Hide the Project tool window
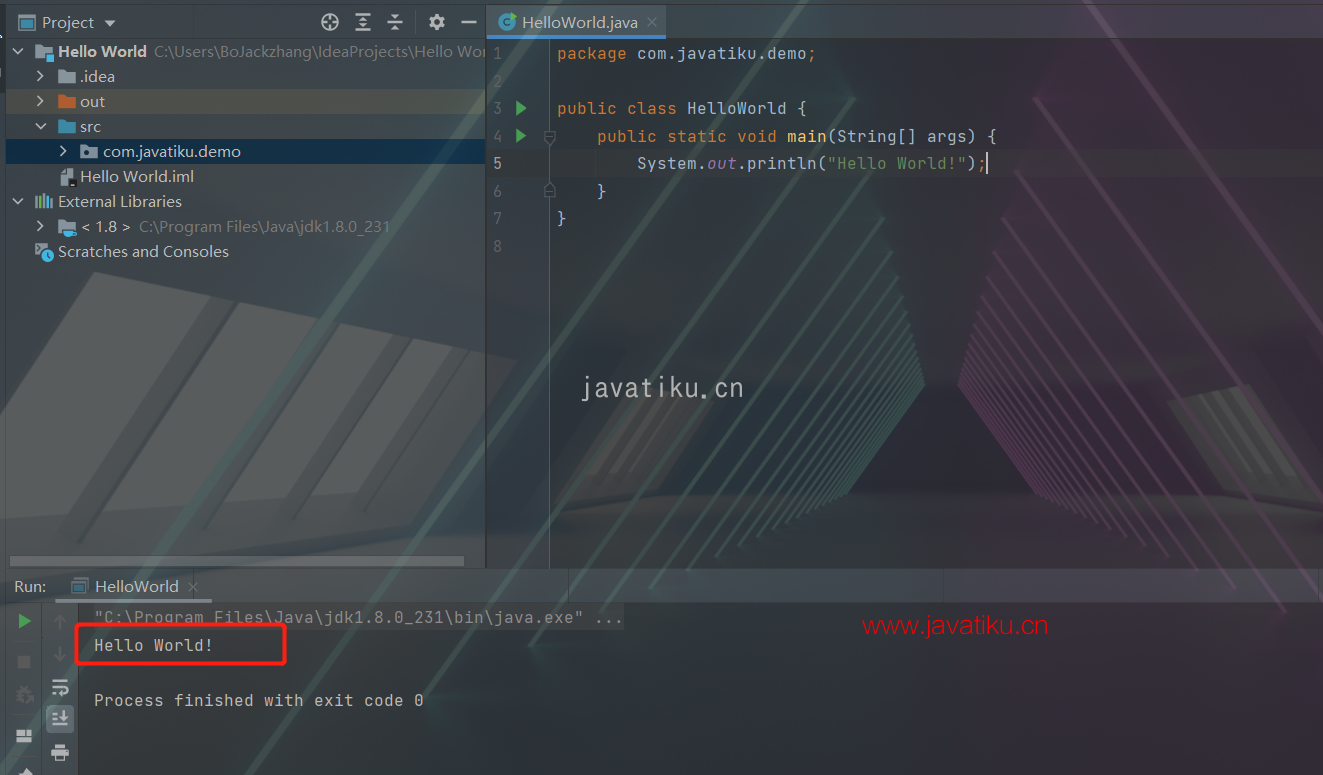 click(468, 22)
